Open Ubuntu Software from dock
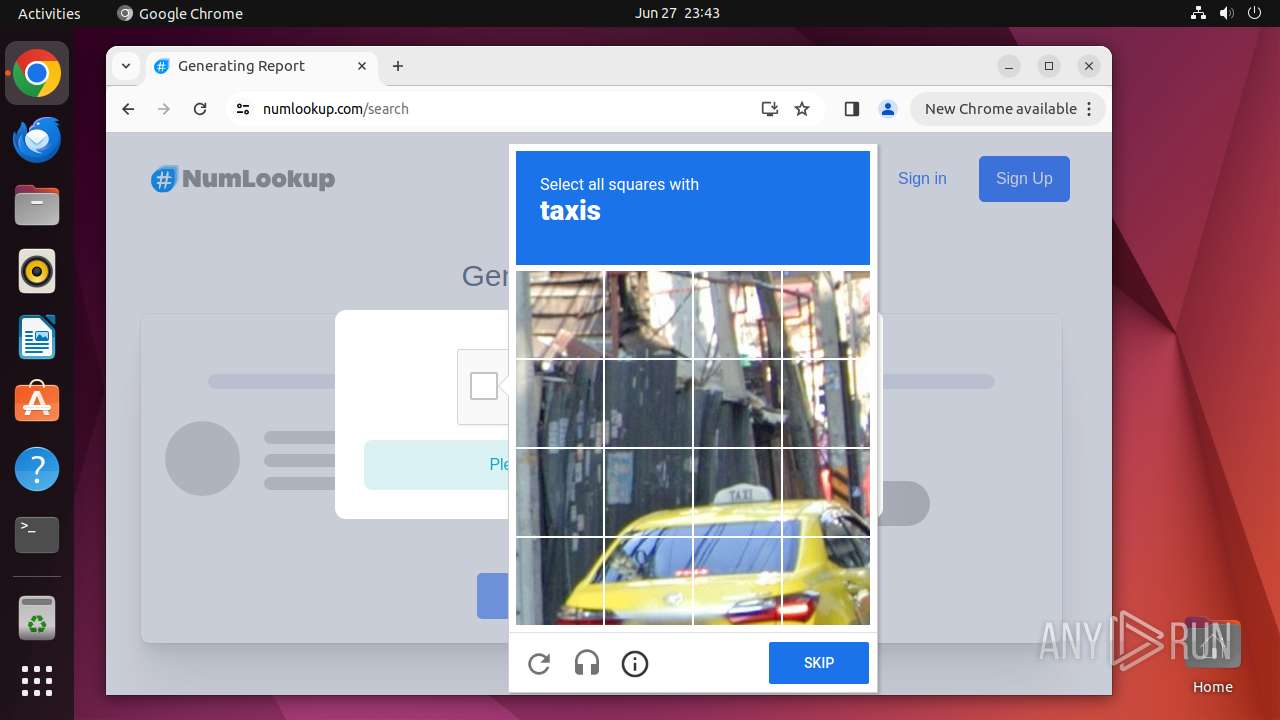1280x720 pixels. point(37,403)
